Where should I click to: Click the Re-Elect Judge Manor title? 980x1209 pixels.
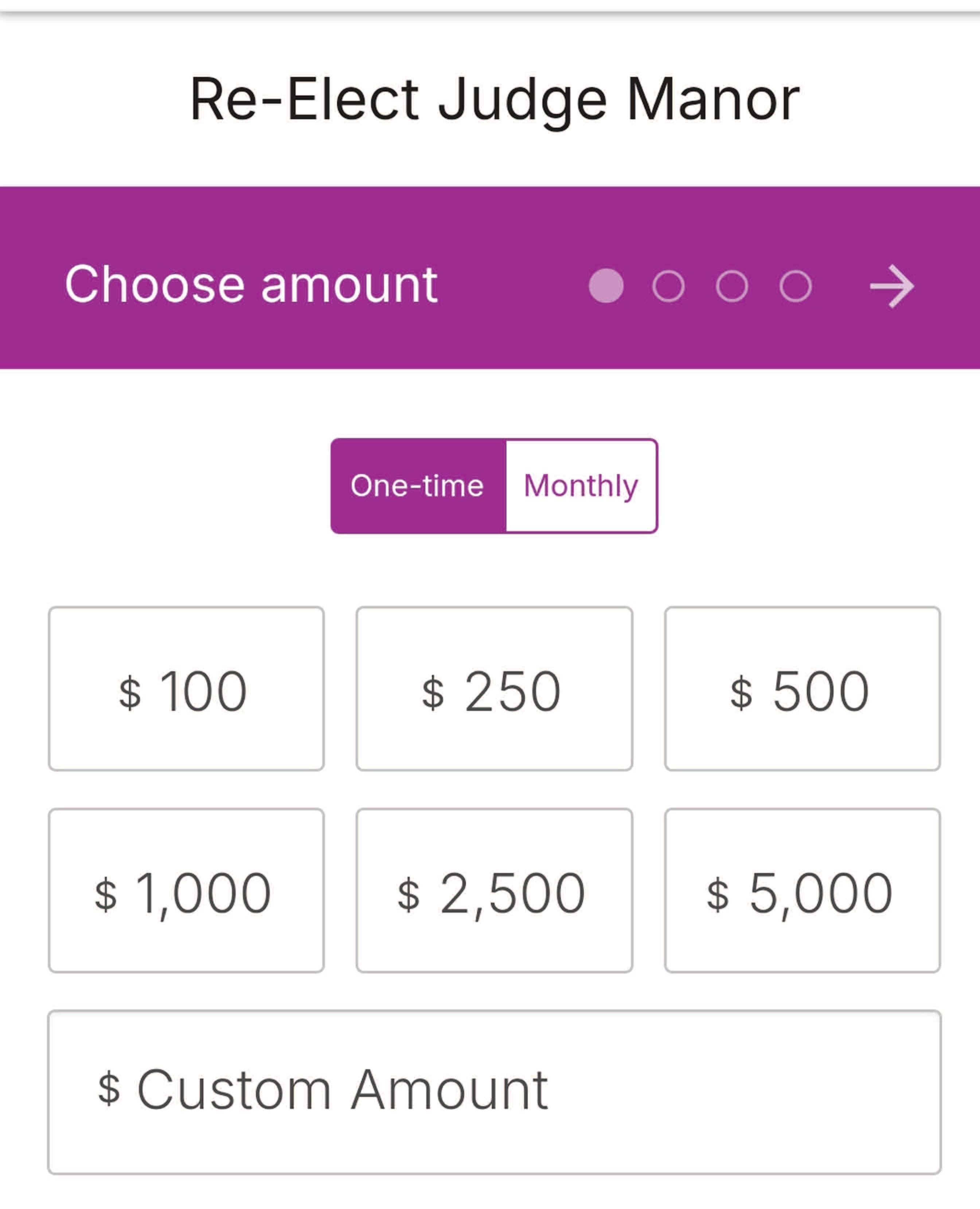point(495,100)
